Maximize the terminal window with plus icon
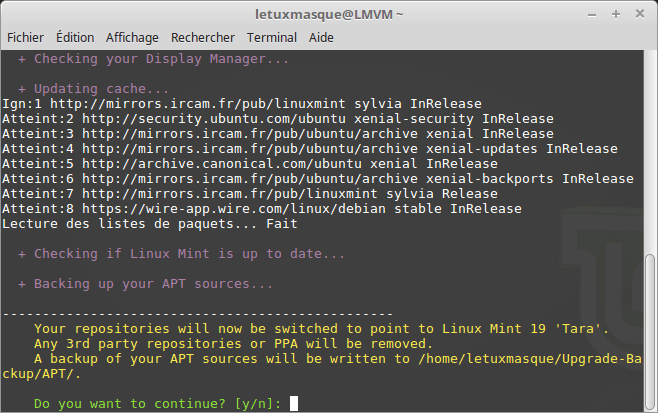 coord(614,14)
